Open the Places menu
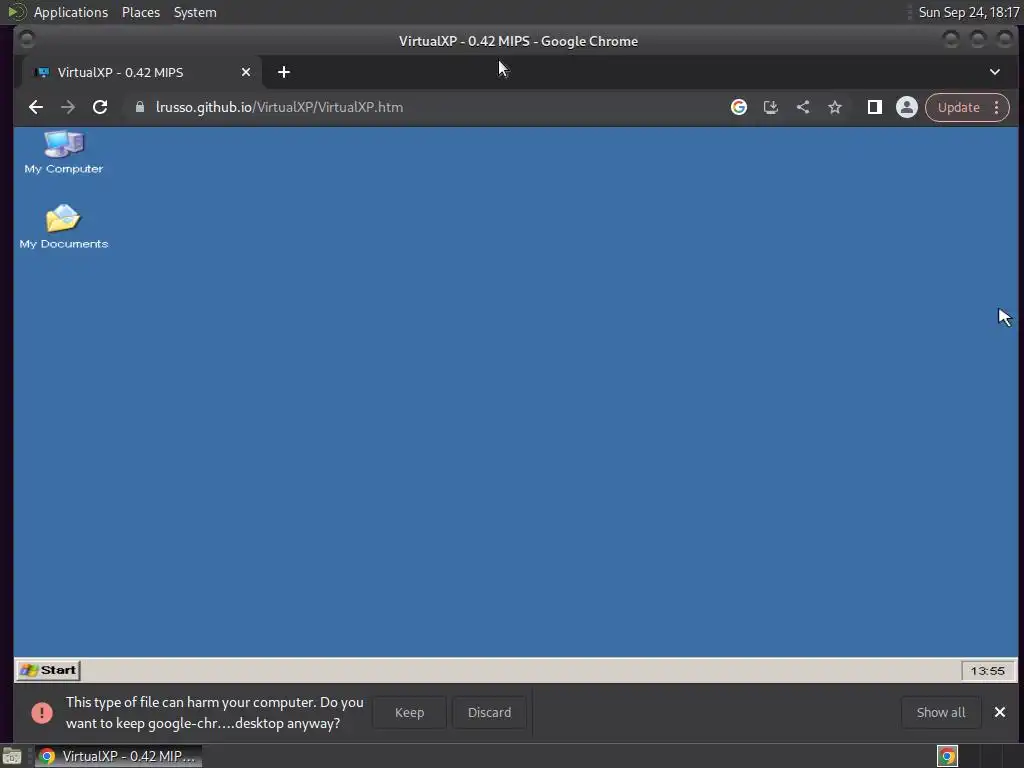 point(141,12)
